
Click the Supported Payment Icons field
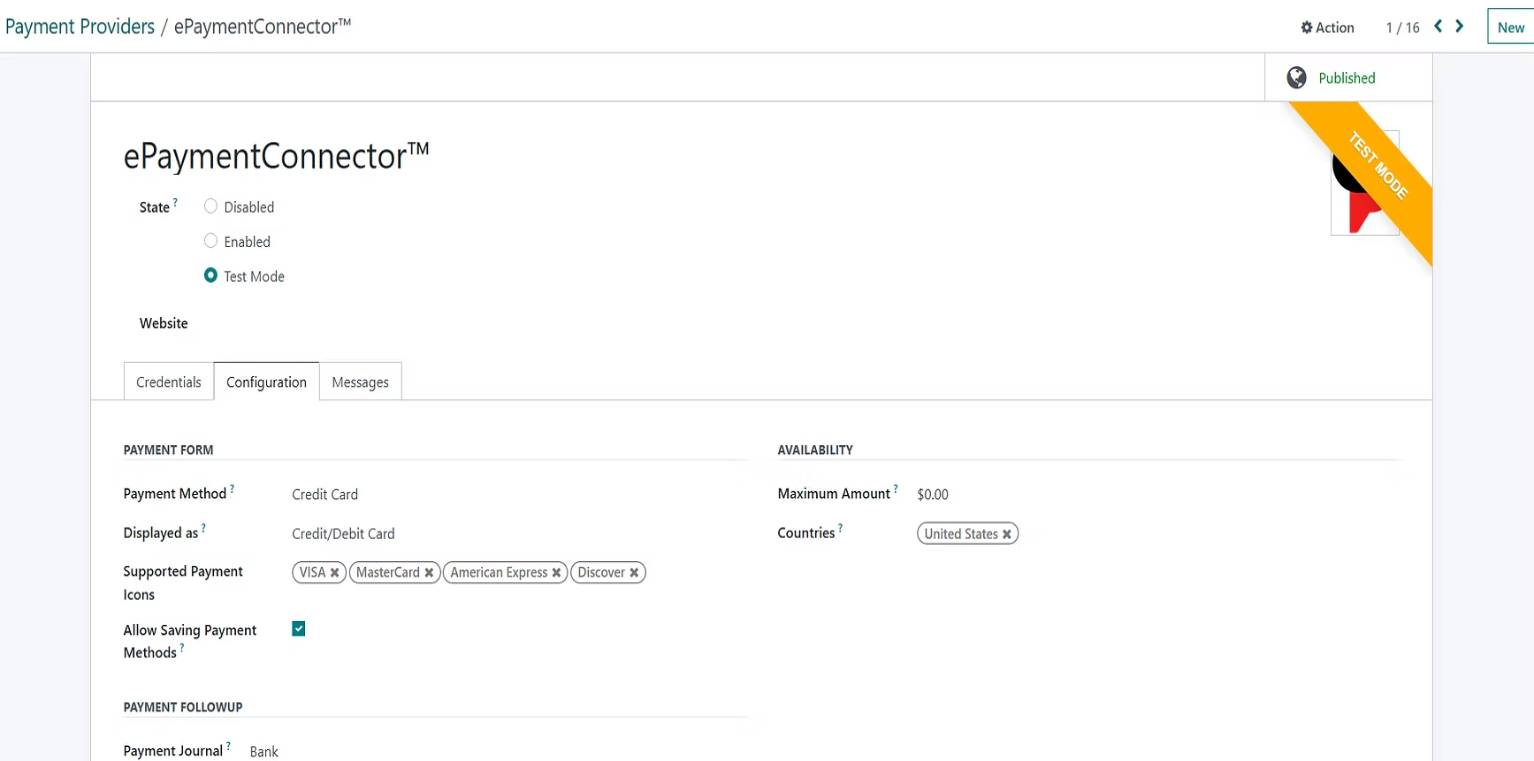point(518,573)
